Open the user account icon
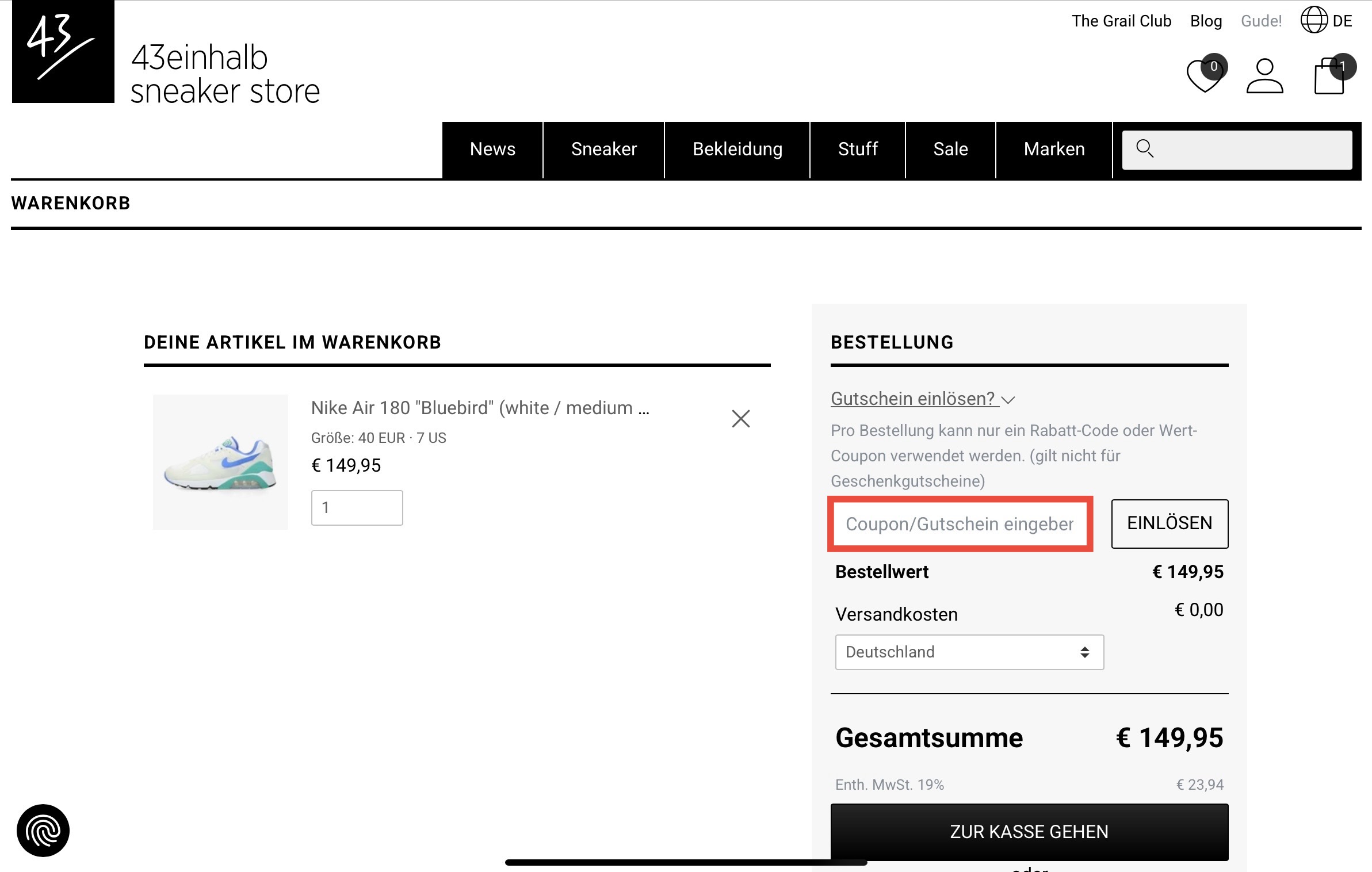 1264,76
